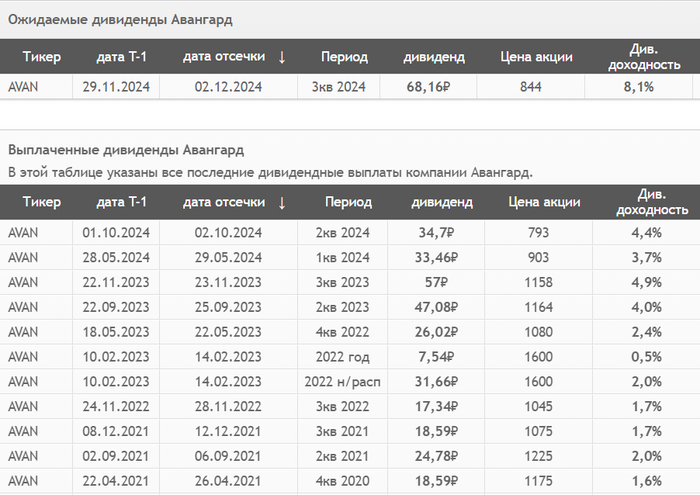Click share price 903

point(538,258)
